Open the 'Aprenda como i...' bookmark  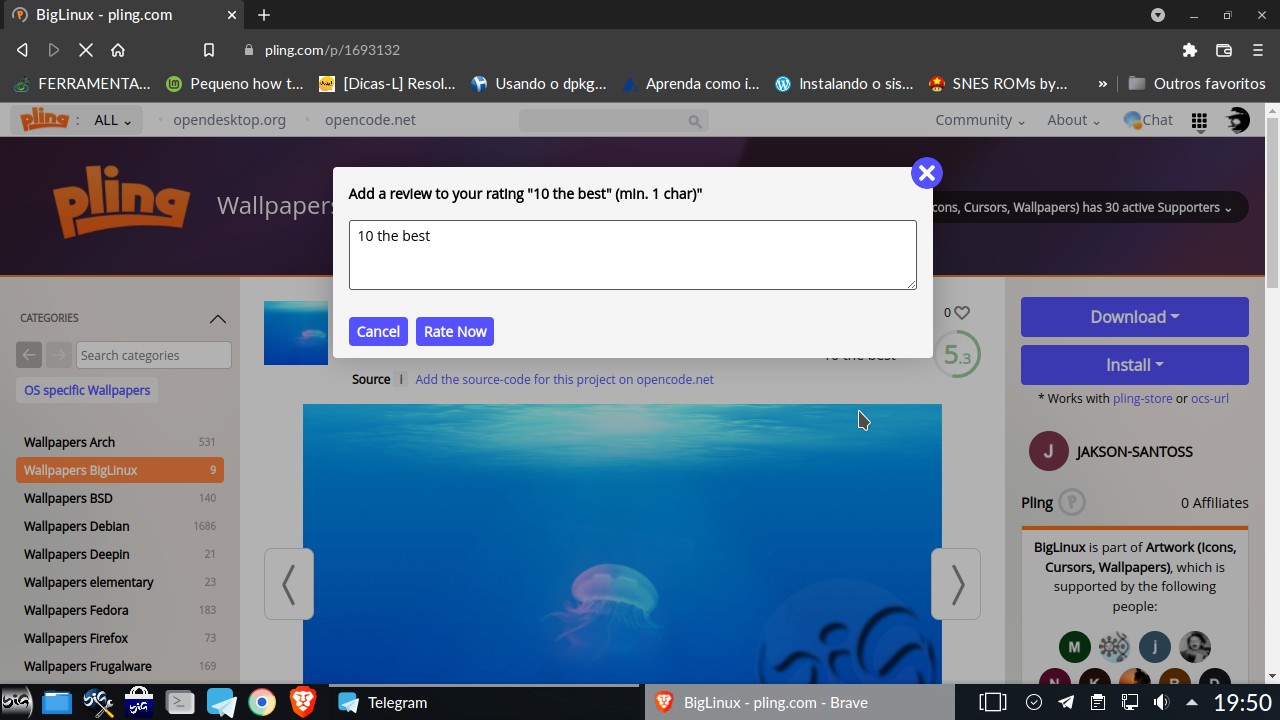point(691,84)
